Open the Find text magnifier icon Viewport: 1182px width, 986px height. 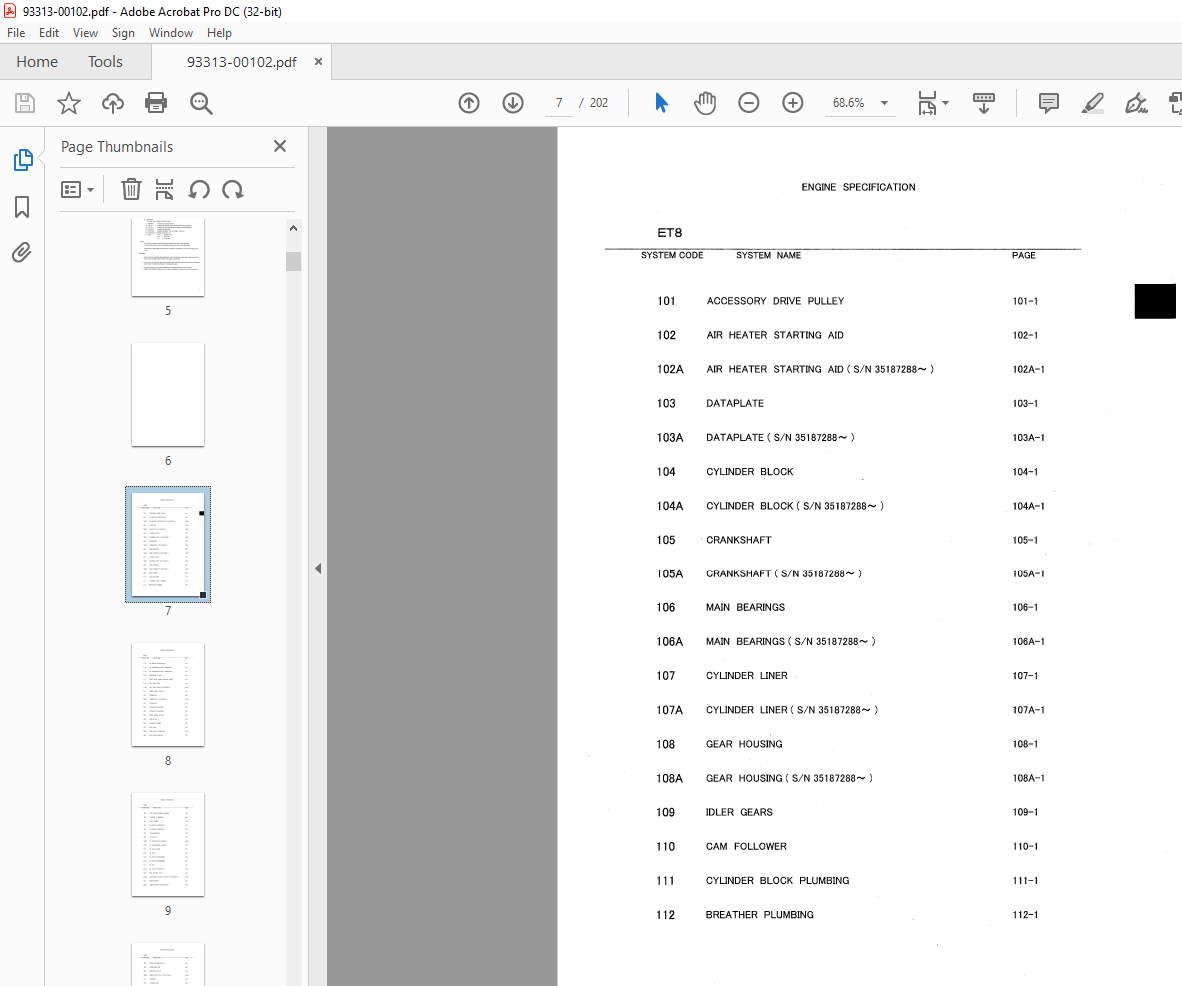[201, 103]
